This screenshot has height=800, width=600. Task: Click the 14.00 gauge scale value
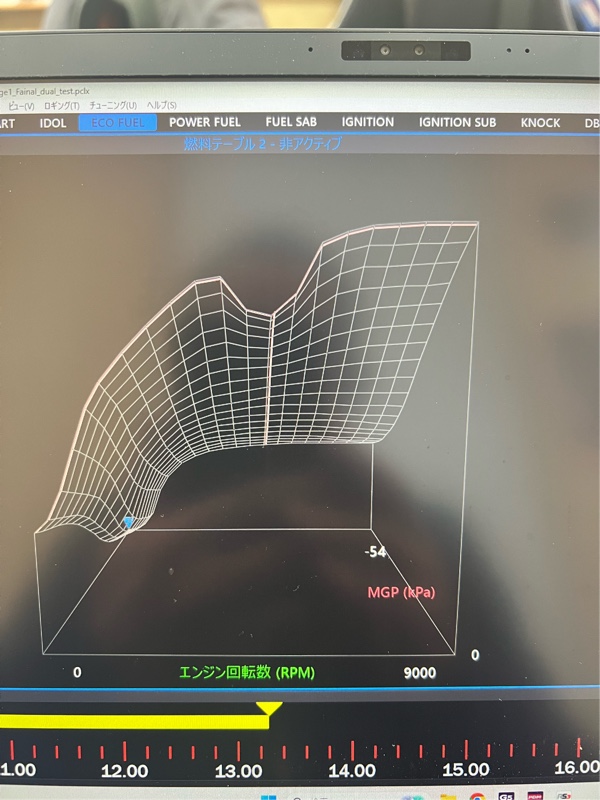tap(352, 770)
